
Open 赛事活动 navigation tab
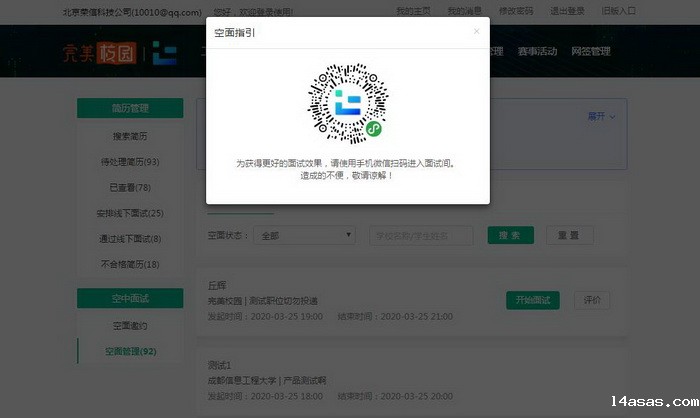[539, 52]
